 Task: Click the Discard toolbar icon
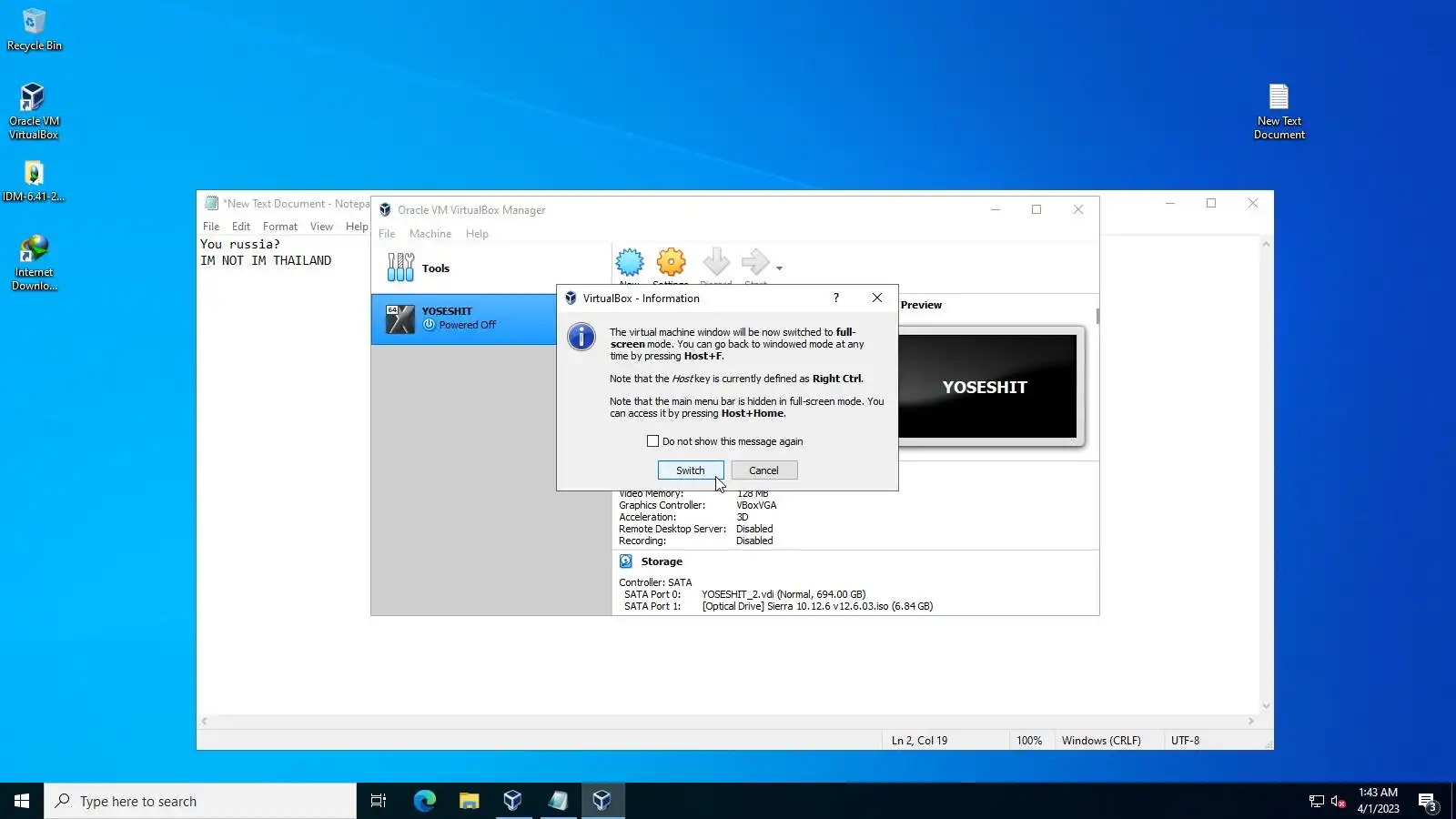point(716,263)
